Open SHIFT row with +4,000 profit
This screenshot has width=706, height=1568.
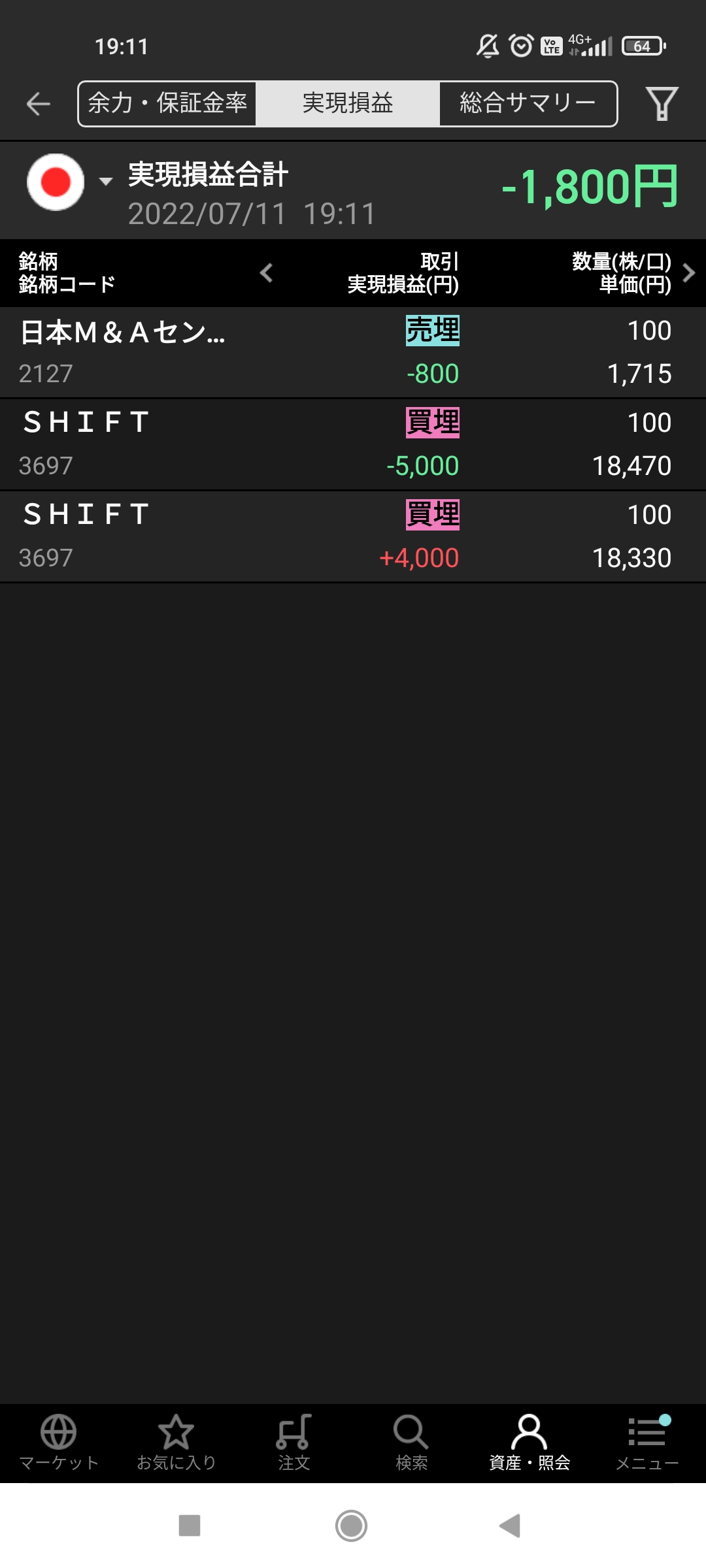(x=353, y=536)
